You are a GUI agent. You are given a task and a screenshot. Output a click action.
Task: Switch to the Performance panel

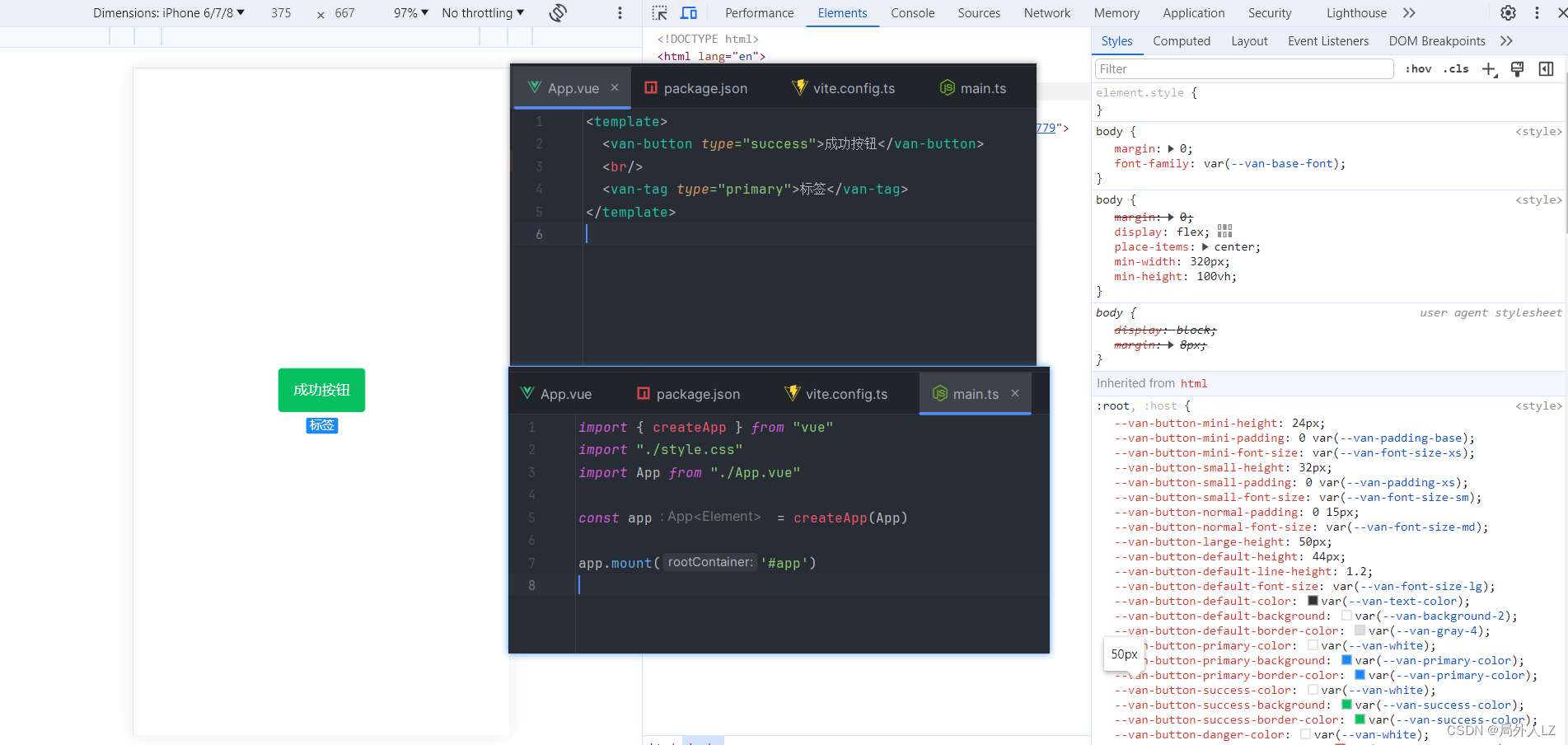click(759, 13)
